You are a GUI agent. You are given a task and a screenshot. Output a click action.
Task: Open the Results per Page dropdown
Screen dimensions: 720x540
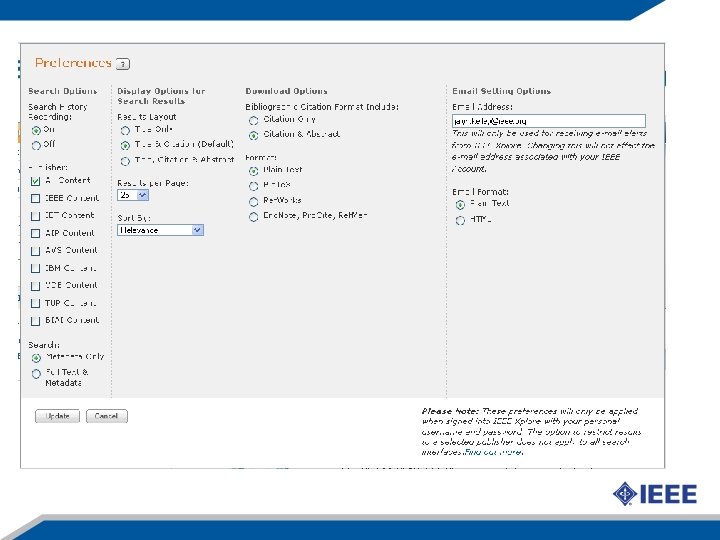click(133, 195)
